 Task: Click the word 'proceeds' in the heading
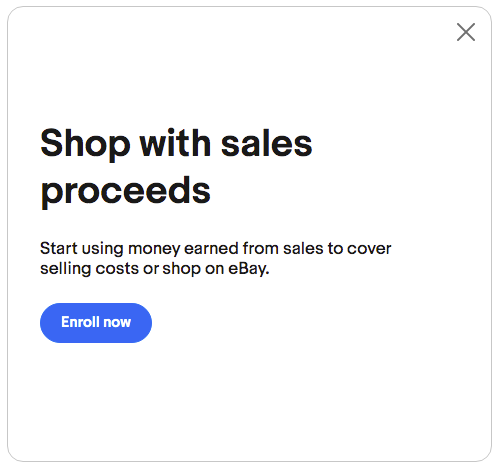pos(125,192)
